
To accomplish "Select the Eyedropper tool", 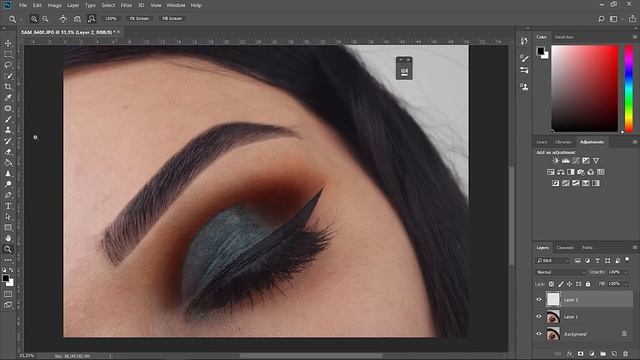I will point(8,98).
